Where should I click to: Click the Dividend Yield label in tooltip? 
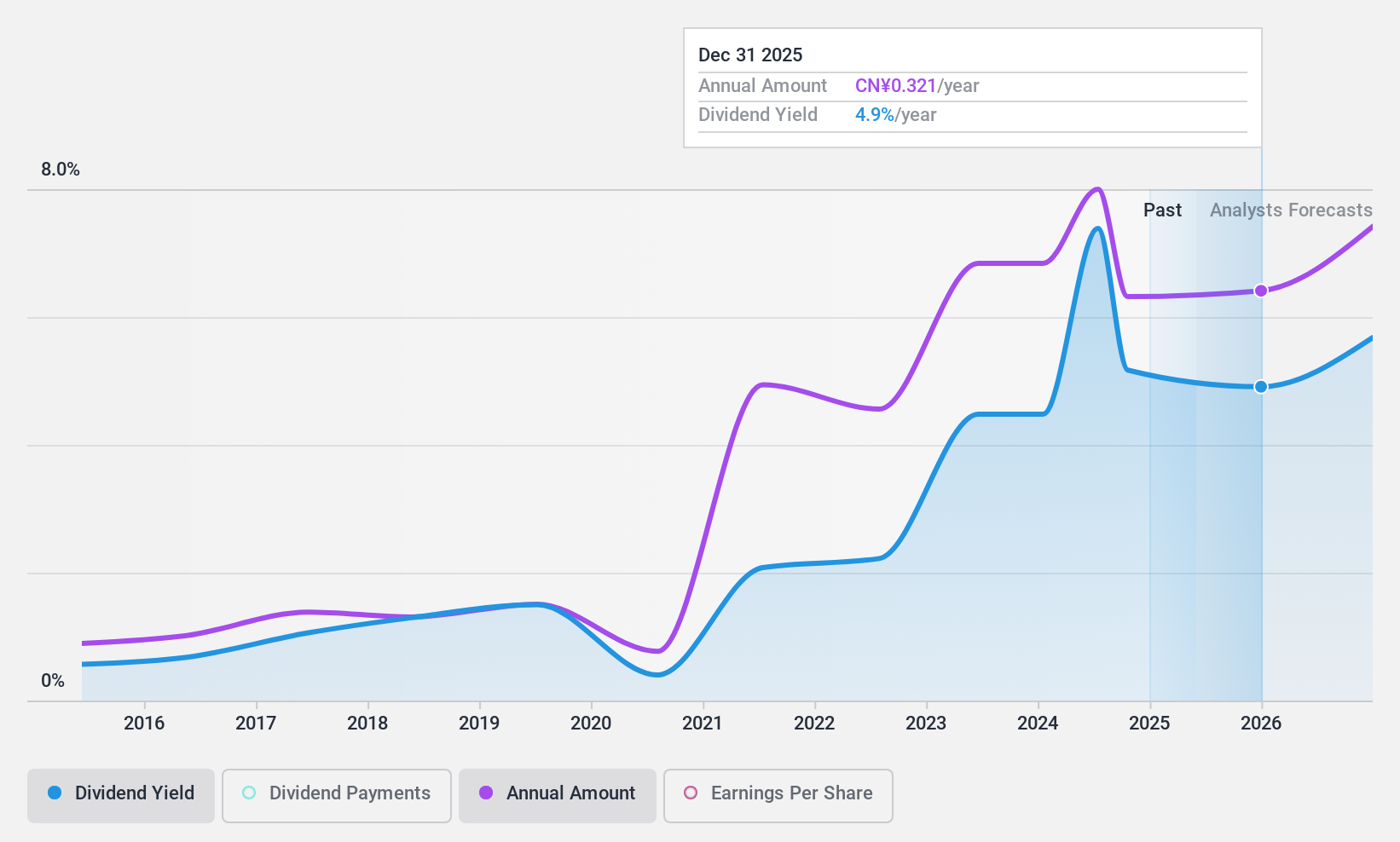757,115
